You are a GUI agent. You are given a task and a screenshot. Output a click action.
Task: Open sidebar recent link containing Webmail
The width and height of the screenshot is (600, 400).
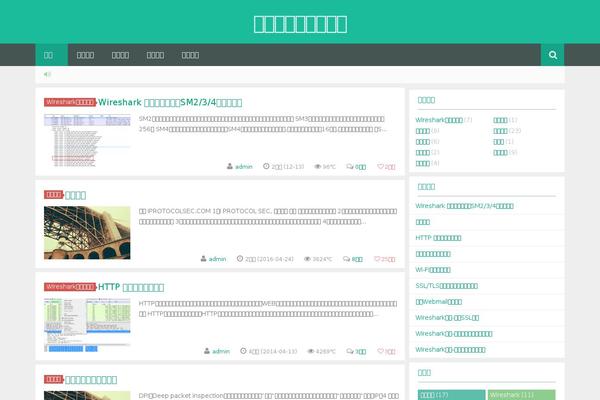tap(439, 302)
